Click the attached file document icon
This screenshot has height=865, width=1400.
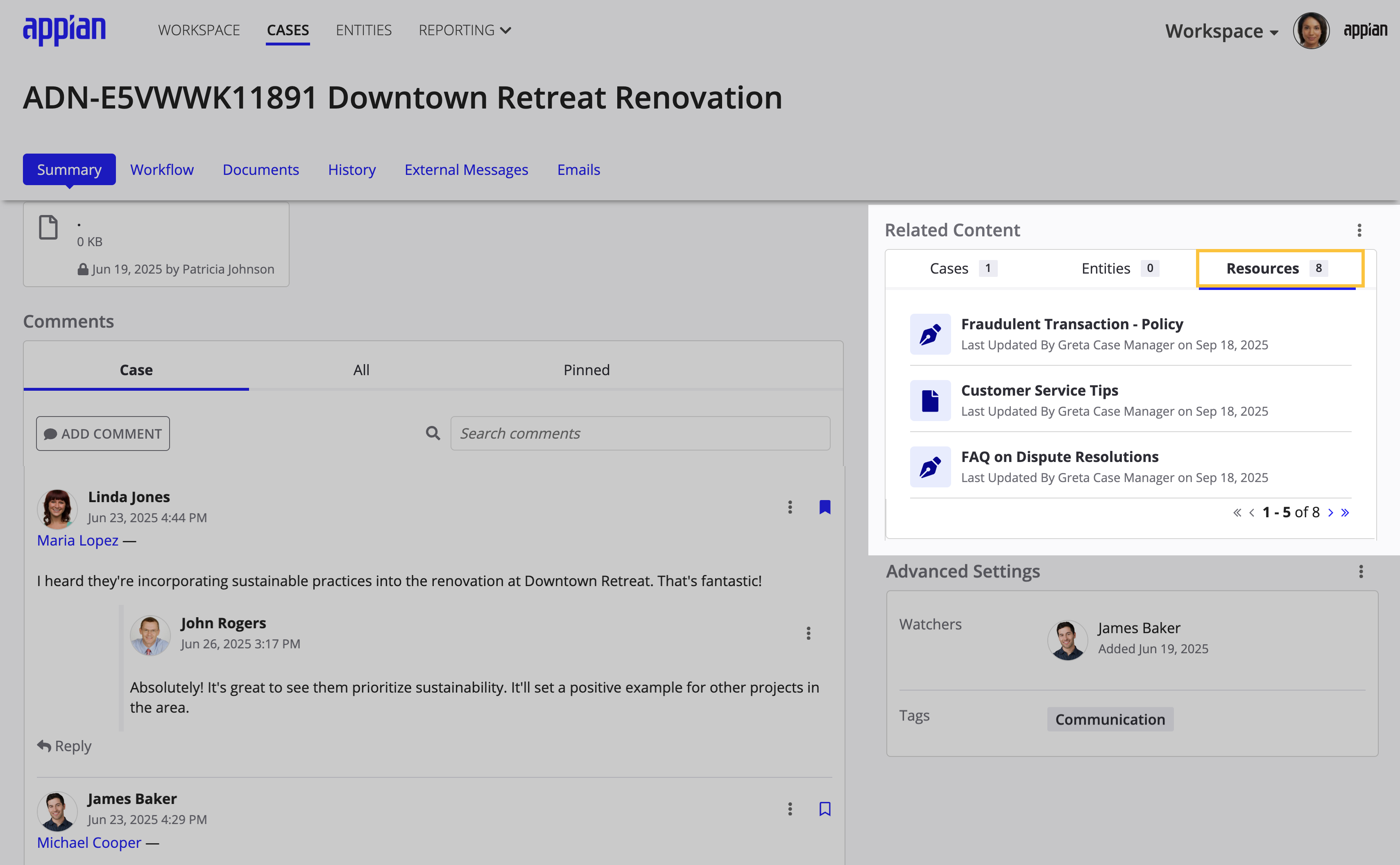pyautogui.click(x=48, y=228)
